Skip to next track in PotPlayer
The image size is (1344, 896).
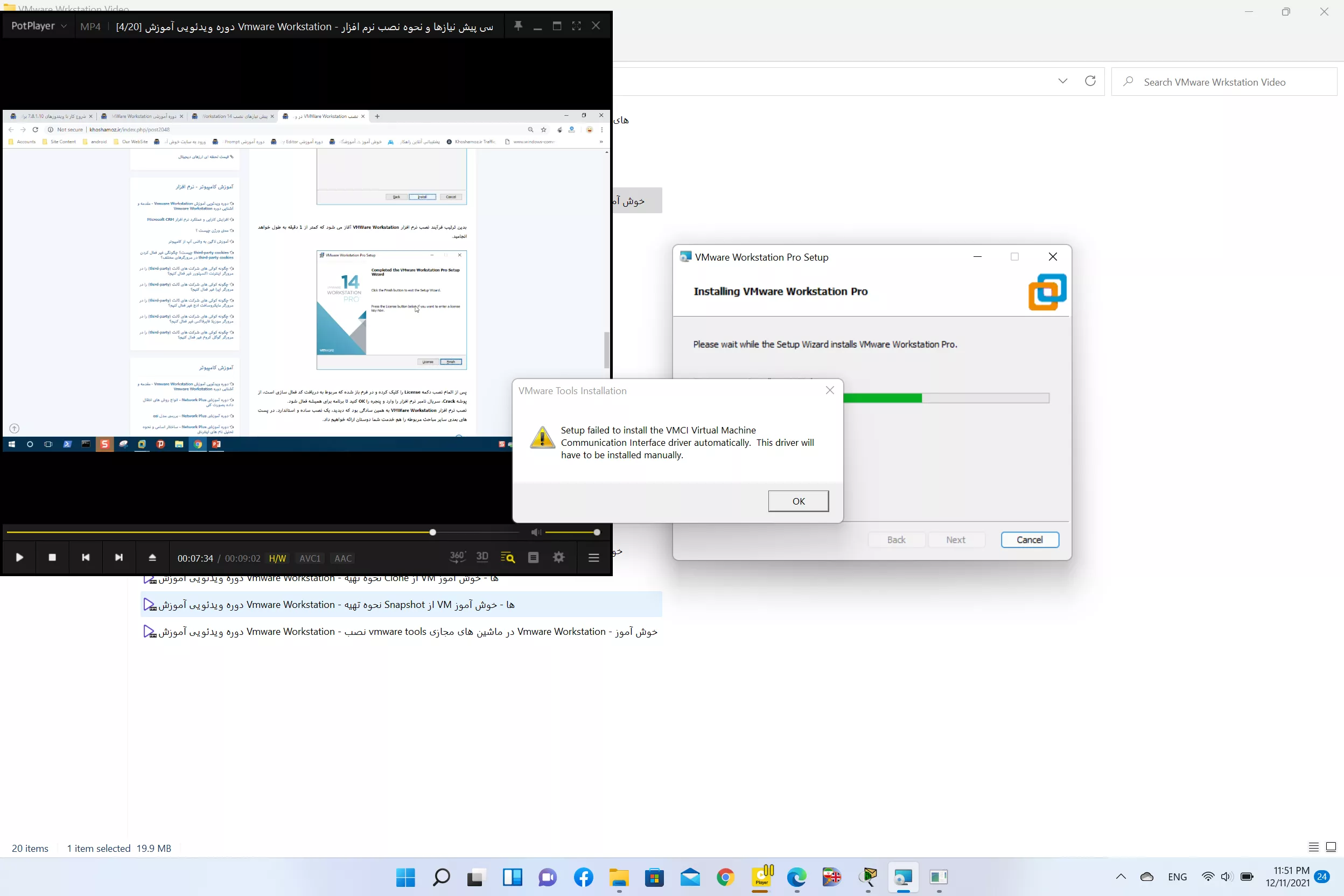click(x=119, y=558)
